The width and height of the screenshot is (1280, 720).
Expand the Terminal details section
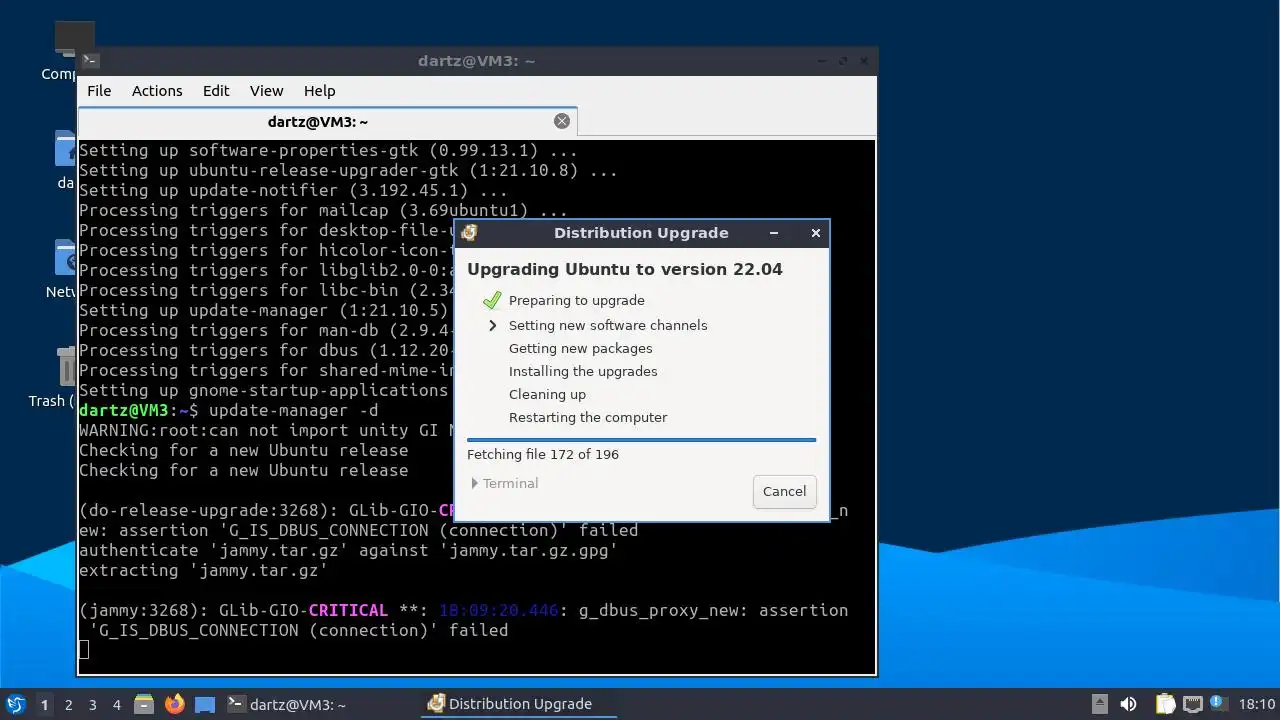505,483
